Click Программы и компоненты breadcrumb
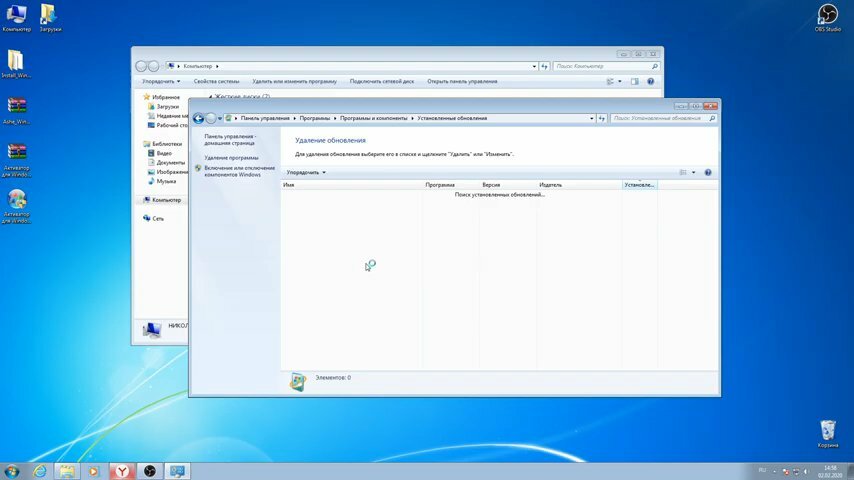This screenshot has width=854, height=480. (374, 118)
